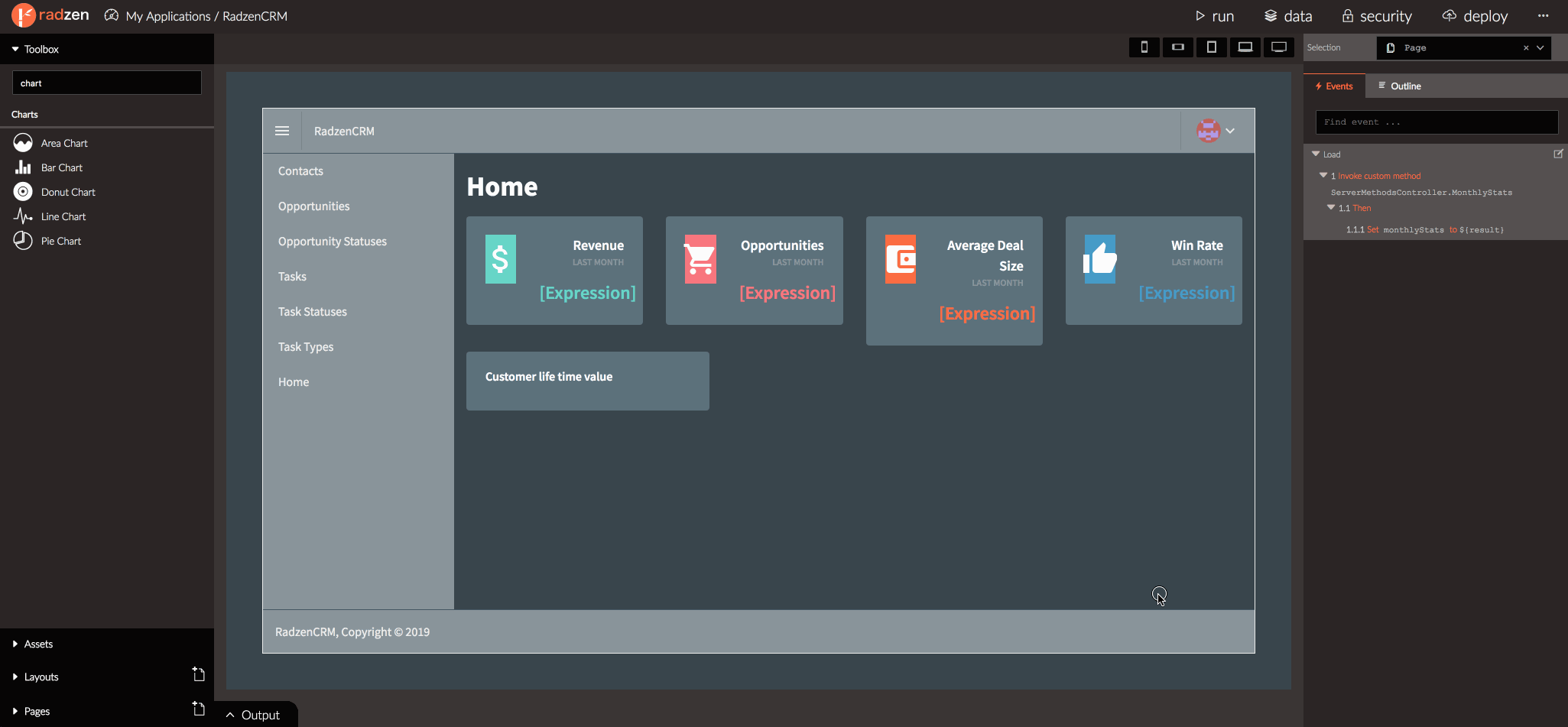
Task: Edit the Load event handler
Action: click(1558, 154)
